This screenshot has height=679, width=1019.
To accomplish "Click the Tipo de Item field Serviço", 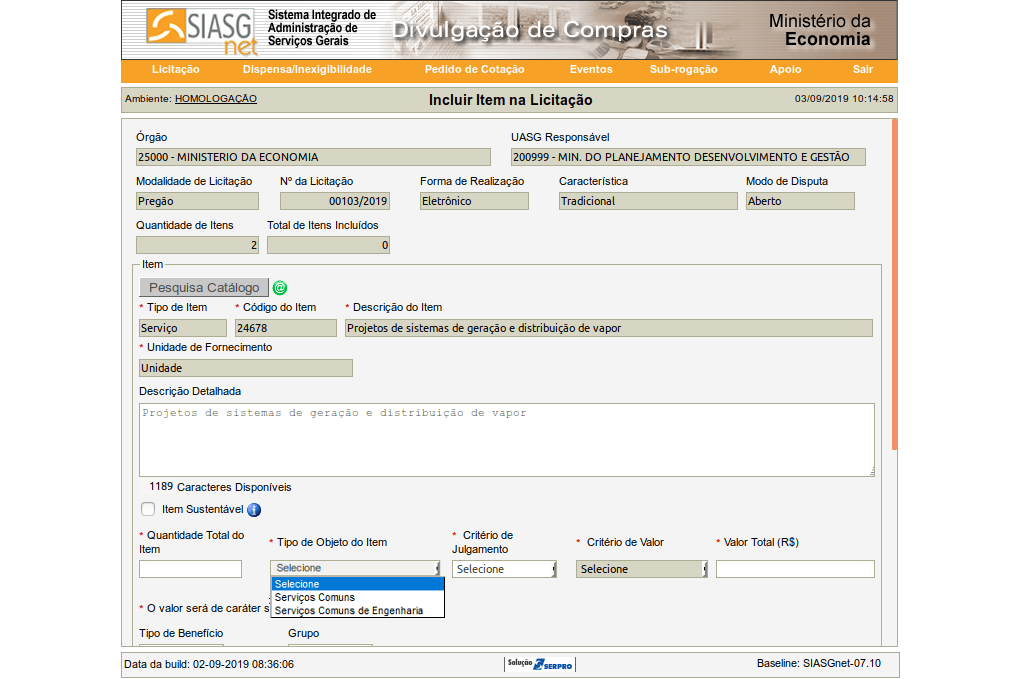I will [183, 328].
